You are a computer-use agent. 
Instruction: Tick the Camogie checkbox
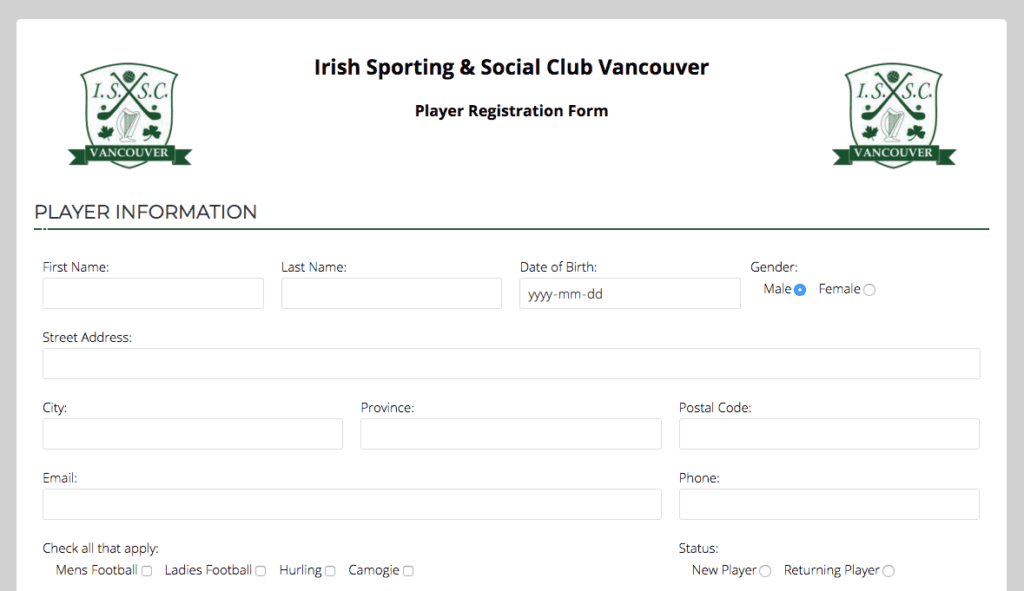[x=408, y=571]
